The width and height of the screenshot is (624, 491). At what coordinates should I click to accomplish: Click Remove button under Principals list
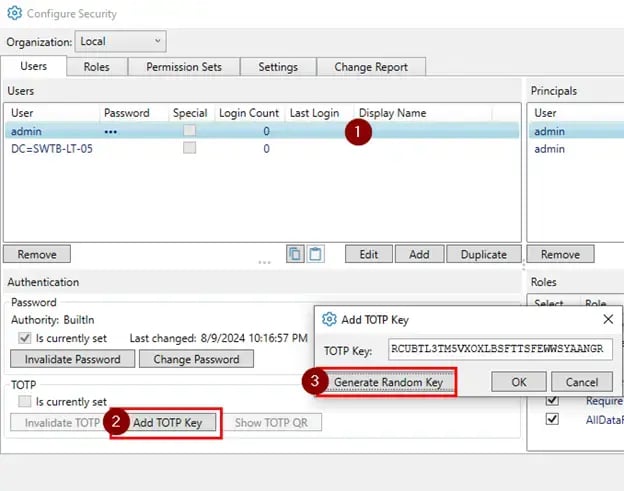[560, 254]
